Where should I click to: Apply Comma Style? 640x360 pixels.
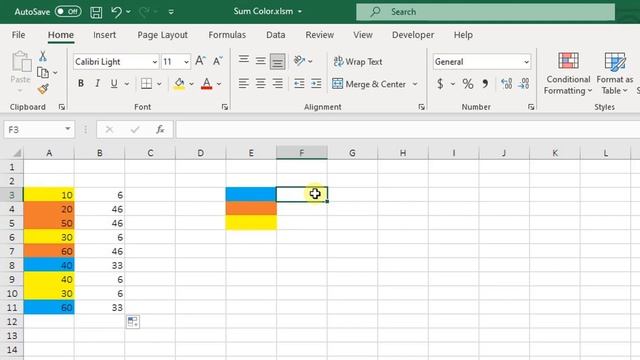coord(485,84)
